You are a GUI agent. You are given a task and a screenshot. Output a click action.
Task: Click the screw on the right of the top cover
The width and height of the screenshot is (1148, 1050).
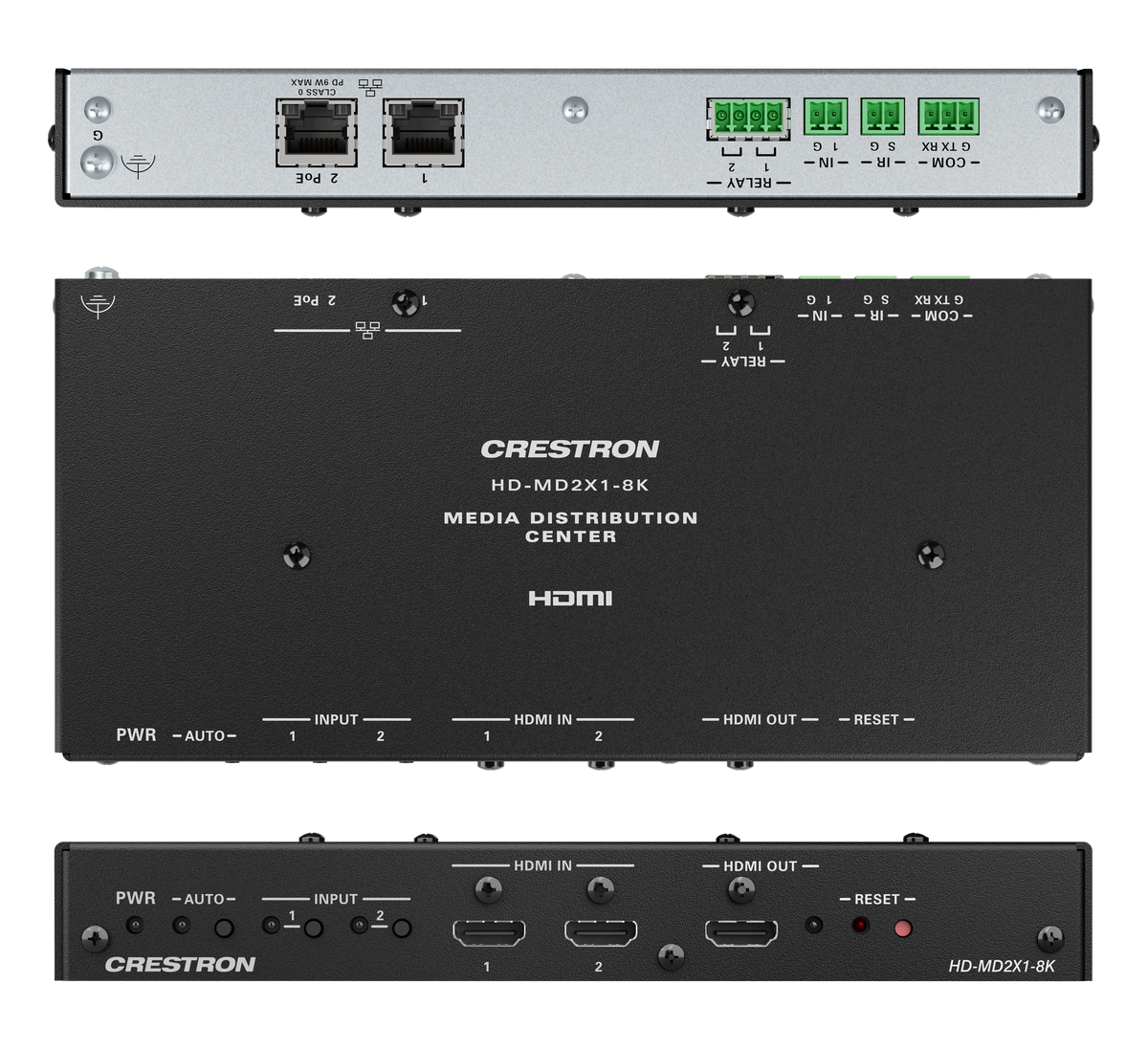(x=930, y=554)
